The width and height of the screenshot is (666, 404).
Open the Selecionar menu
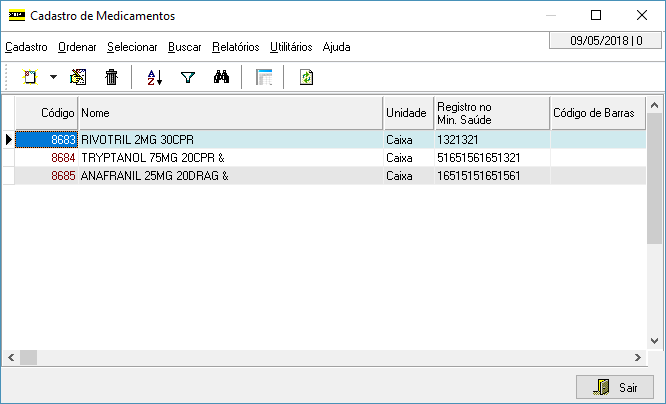[x=132, y=47]
